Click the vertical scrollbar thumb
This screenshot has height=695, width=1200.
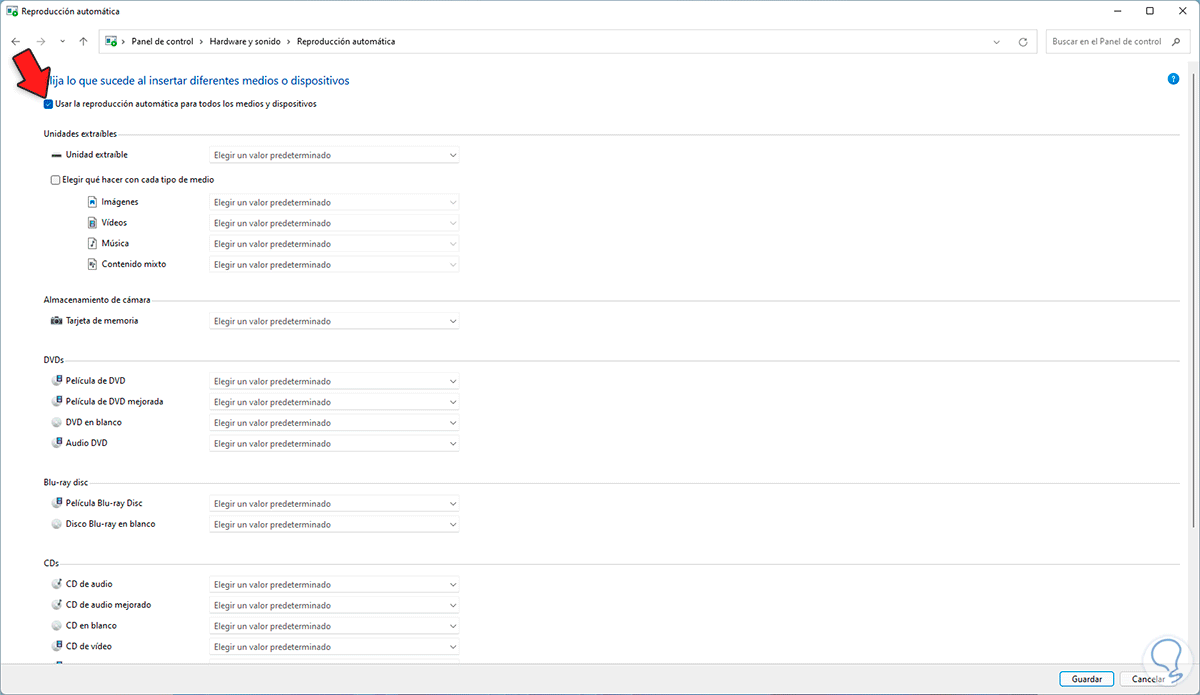pos(1192,300)
